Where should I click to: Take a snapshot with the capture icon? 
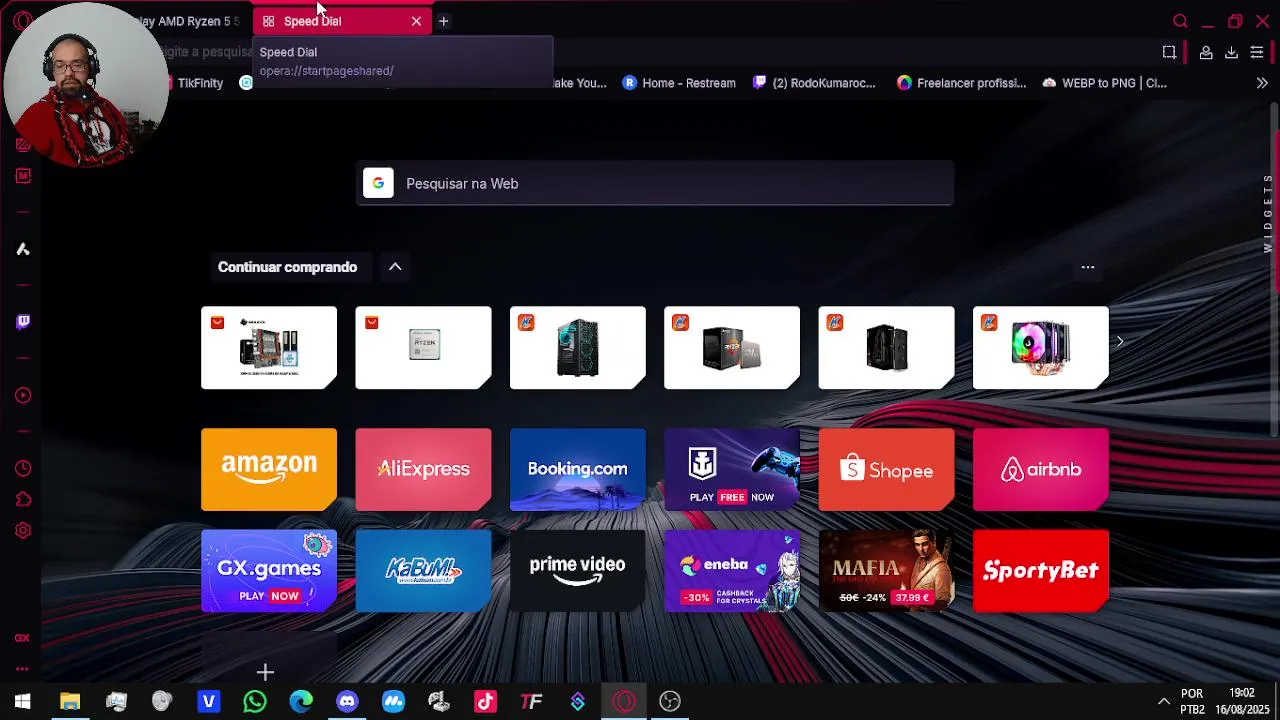click(1169, 52)
